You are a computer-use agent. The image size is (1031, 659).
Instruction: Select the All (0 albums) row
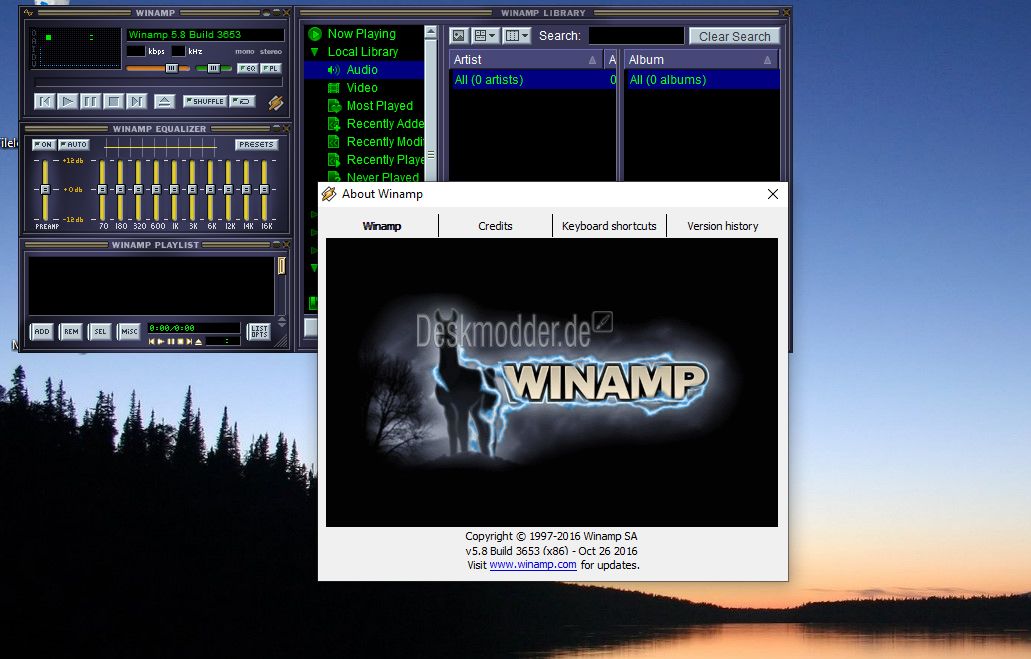702,80
